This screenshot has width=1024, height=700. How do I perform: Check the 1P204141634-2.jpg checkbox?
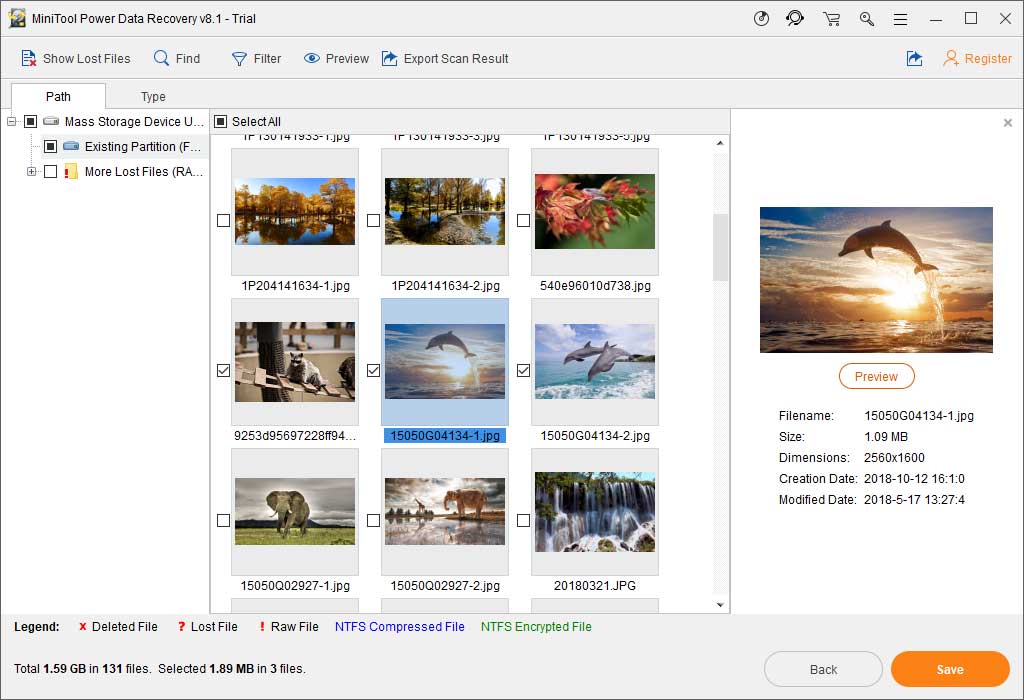pos(374,221)
